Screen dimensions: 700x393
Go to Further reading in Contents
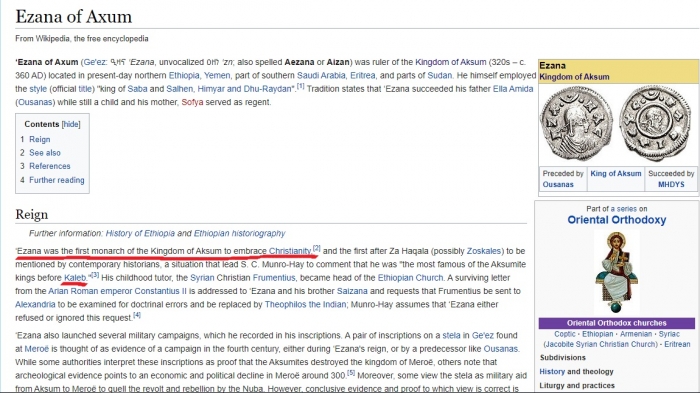57,180
